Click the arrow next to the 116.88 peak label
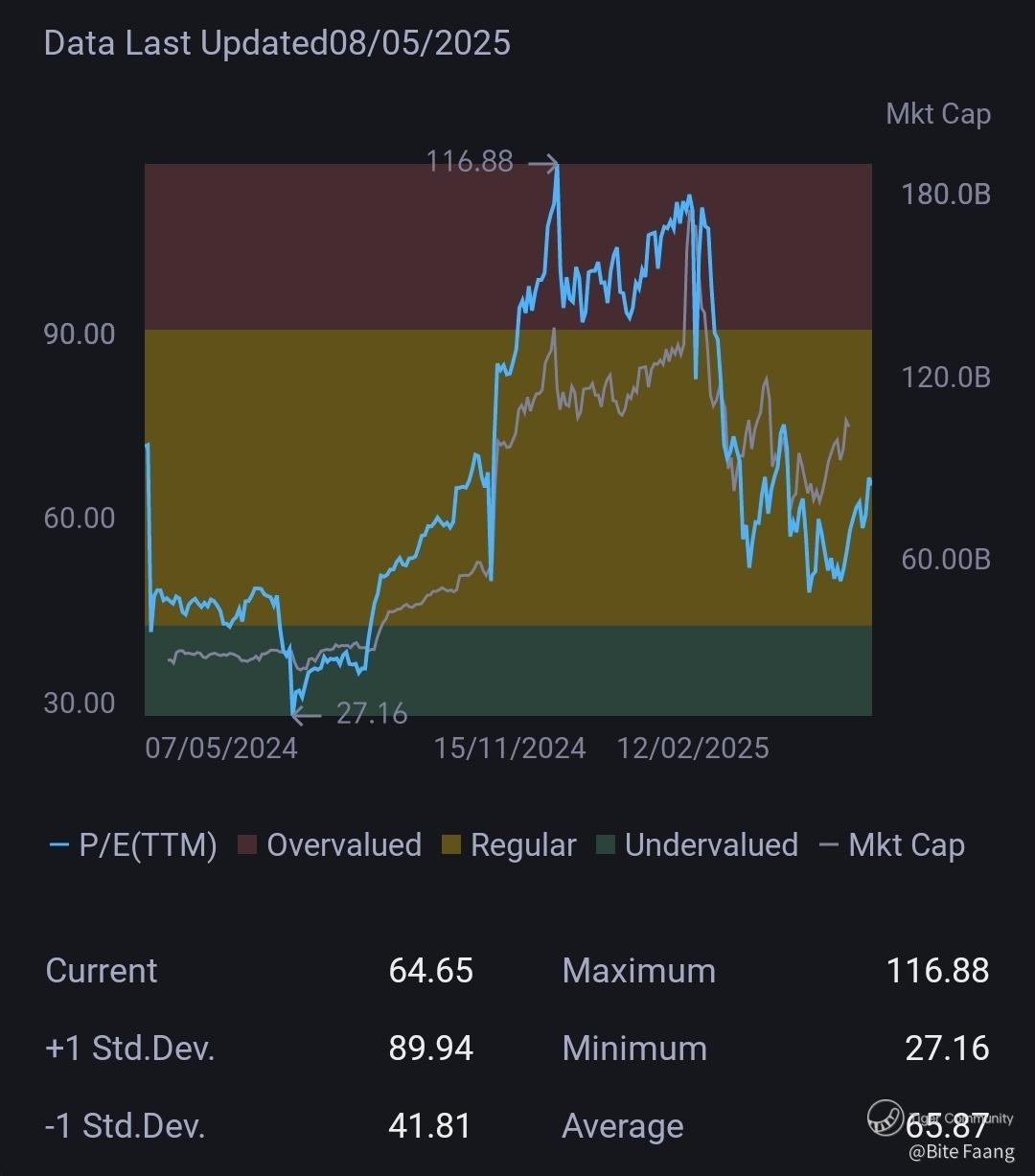 tap(543, 165)
